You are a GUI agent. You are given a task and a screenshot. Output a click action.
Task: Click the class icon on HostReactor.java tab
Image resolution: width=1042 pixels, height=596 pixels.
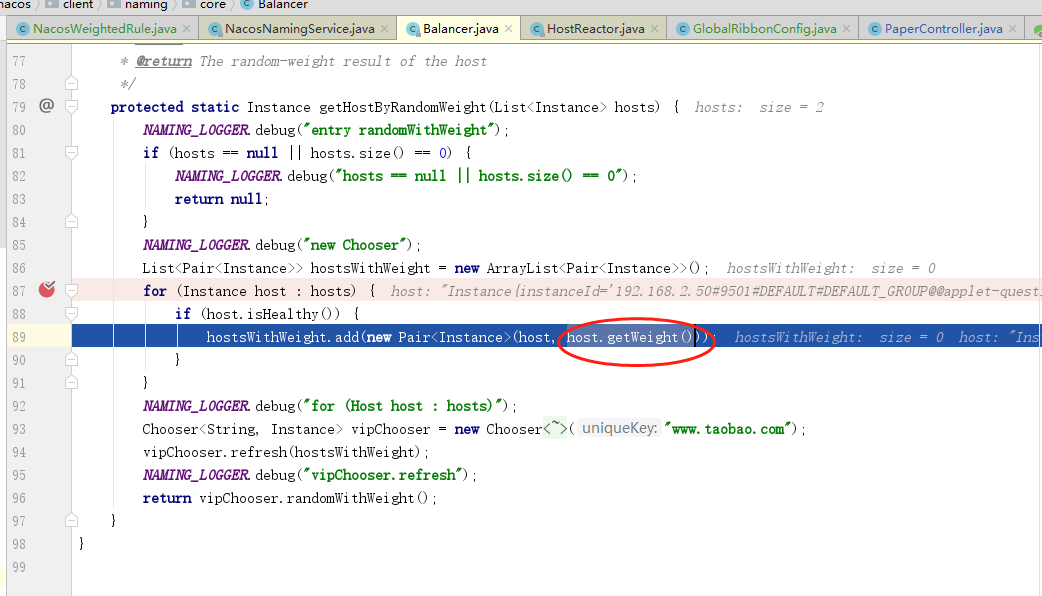click(x=537, y=29)
